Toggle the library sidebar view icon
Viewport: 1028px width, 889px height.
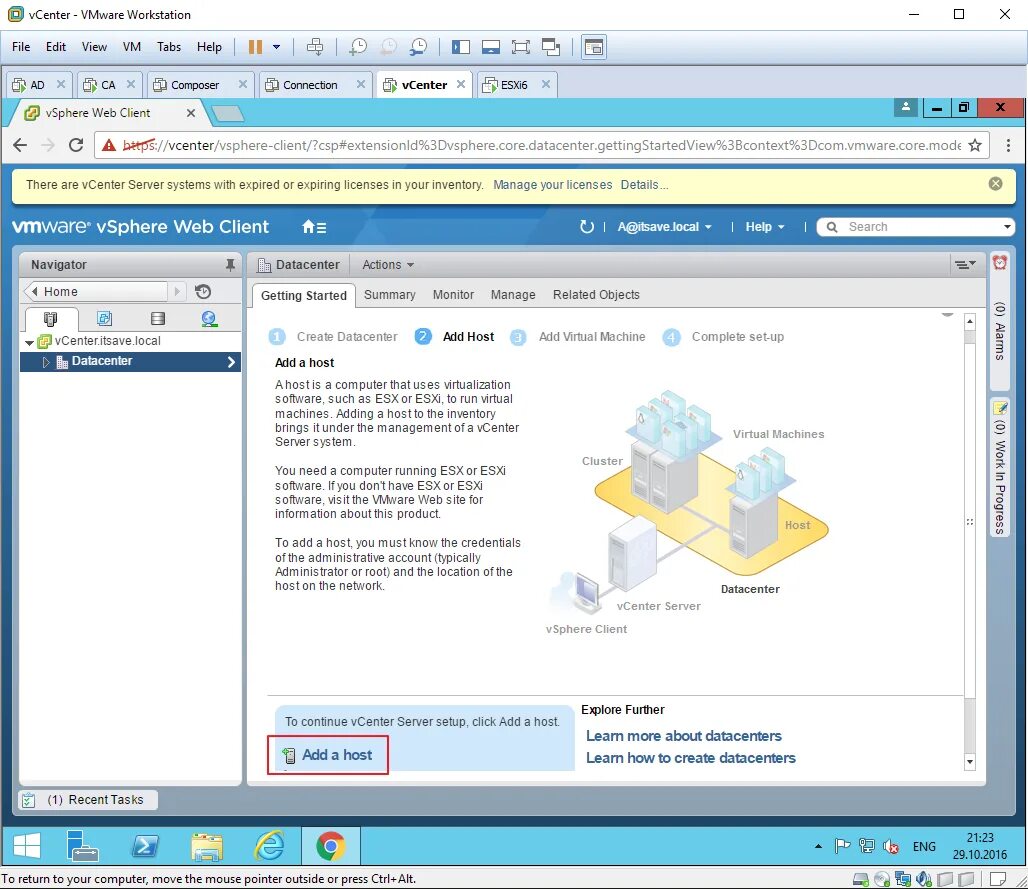461,47
